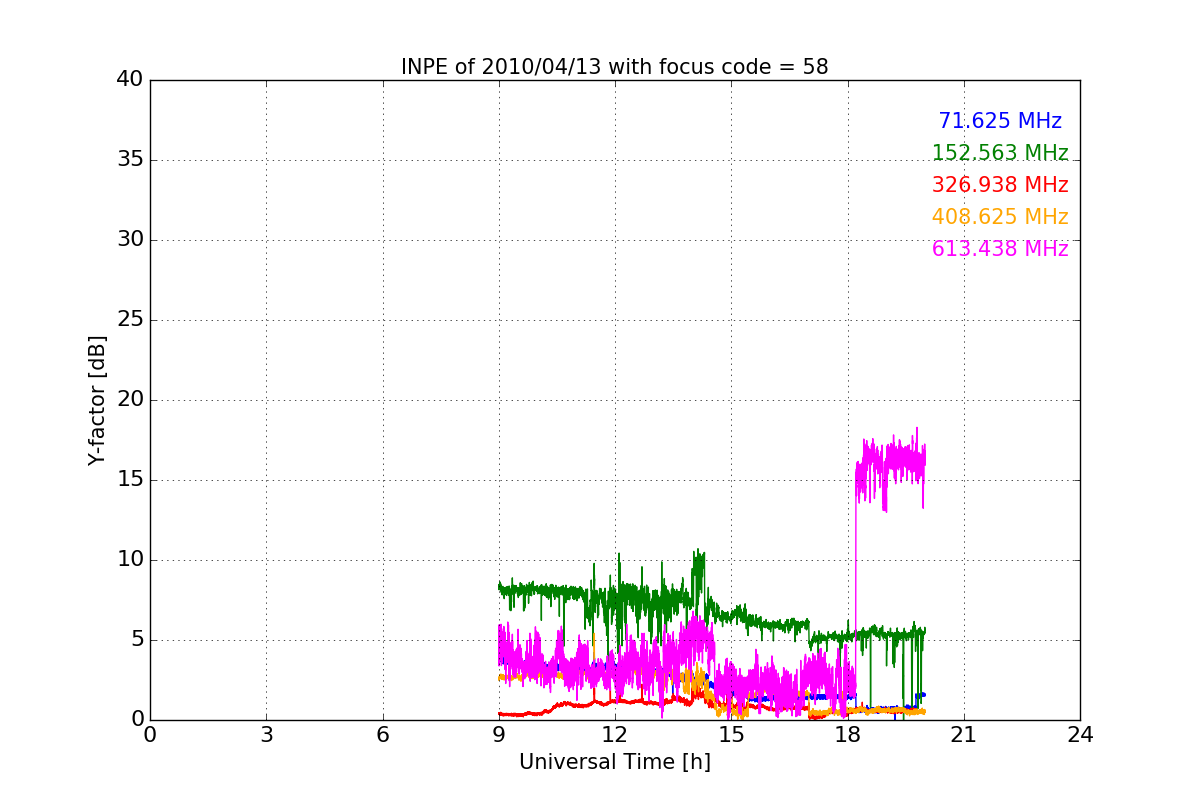Select the 71.625 MHz legend label
This screenshot has width=1200, height=800.
[1000, 121]
